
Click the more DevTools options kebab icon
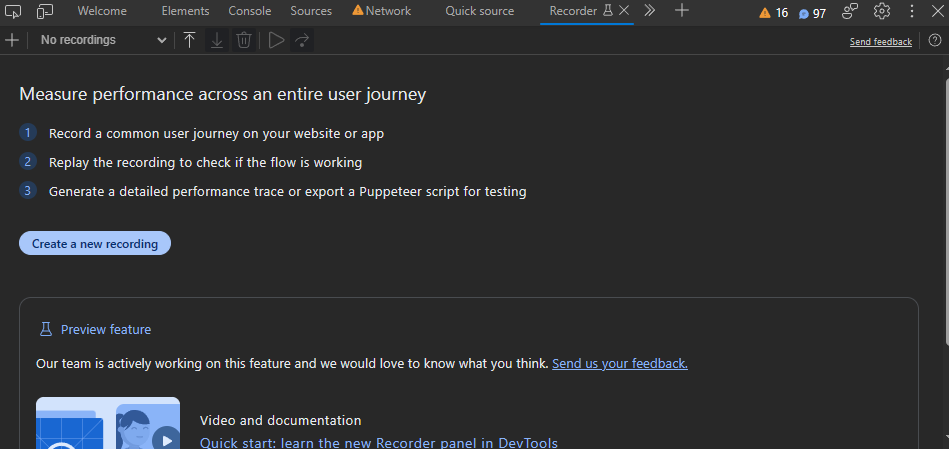tap(911, 11)
